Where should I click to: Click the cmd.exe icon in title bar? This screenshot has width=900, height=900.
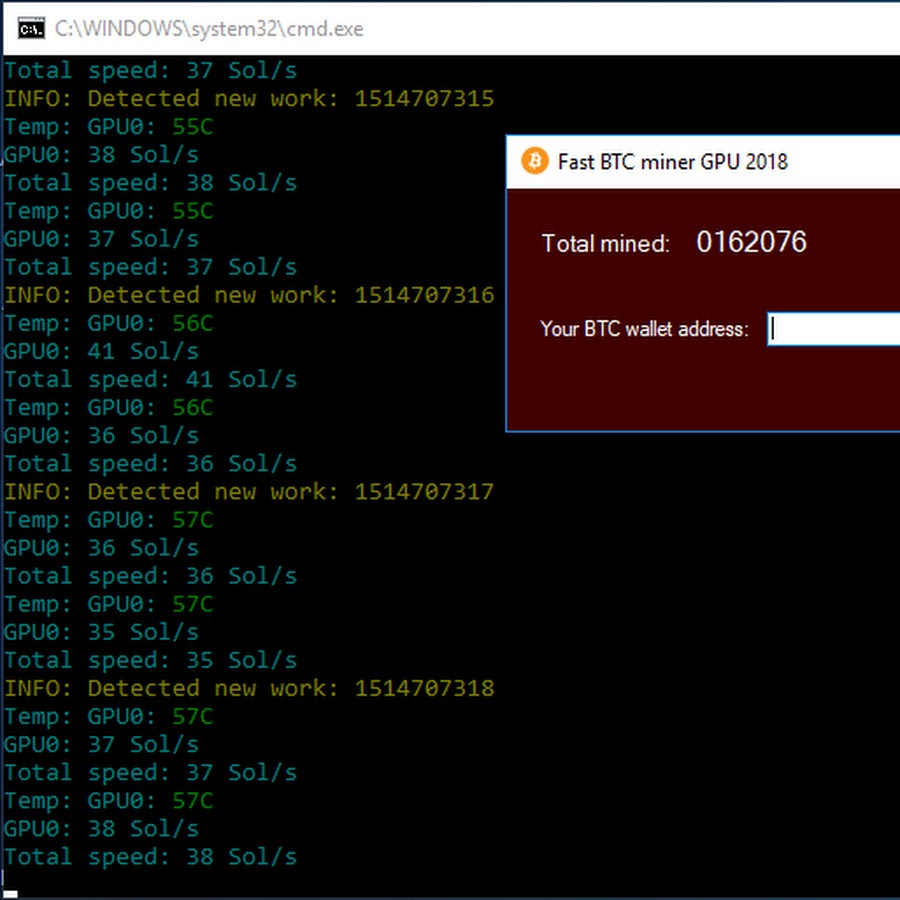pos(31,29)
